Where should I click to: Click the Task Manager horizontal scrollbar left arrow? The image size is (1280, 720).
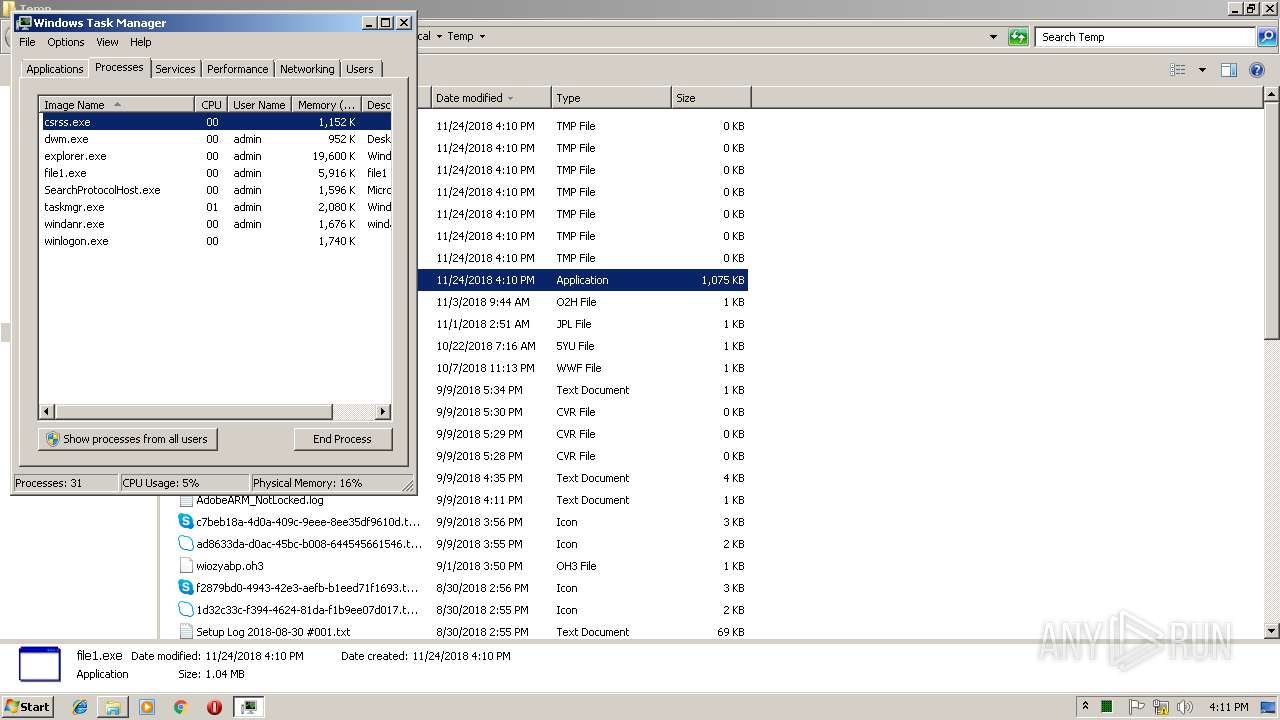[47, 411]
